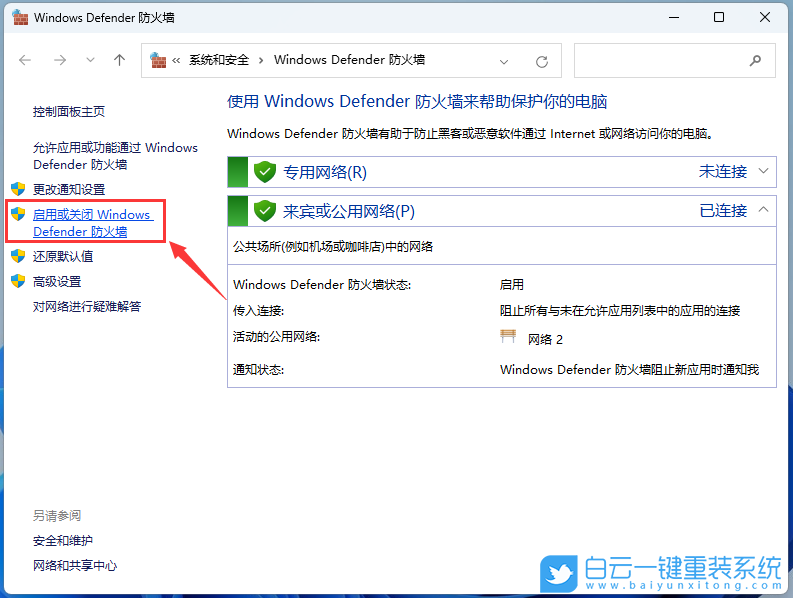The width and height of the screenshot is (793, 598).
Task: Go forward with the right arrow button
Action: click(60, 61)
